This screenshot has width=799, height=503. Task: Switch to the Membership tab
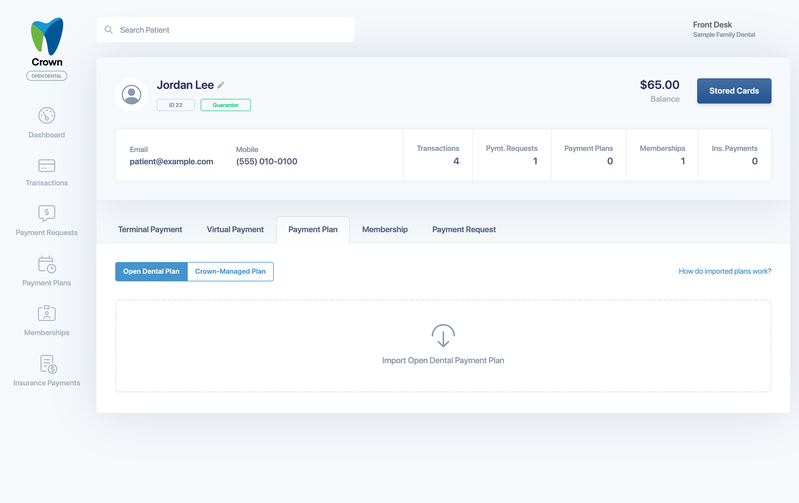point(385,230)
